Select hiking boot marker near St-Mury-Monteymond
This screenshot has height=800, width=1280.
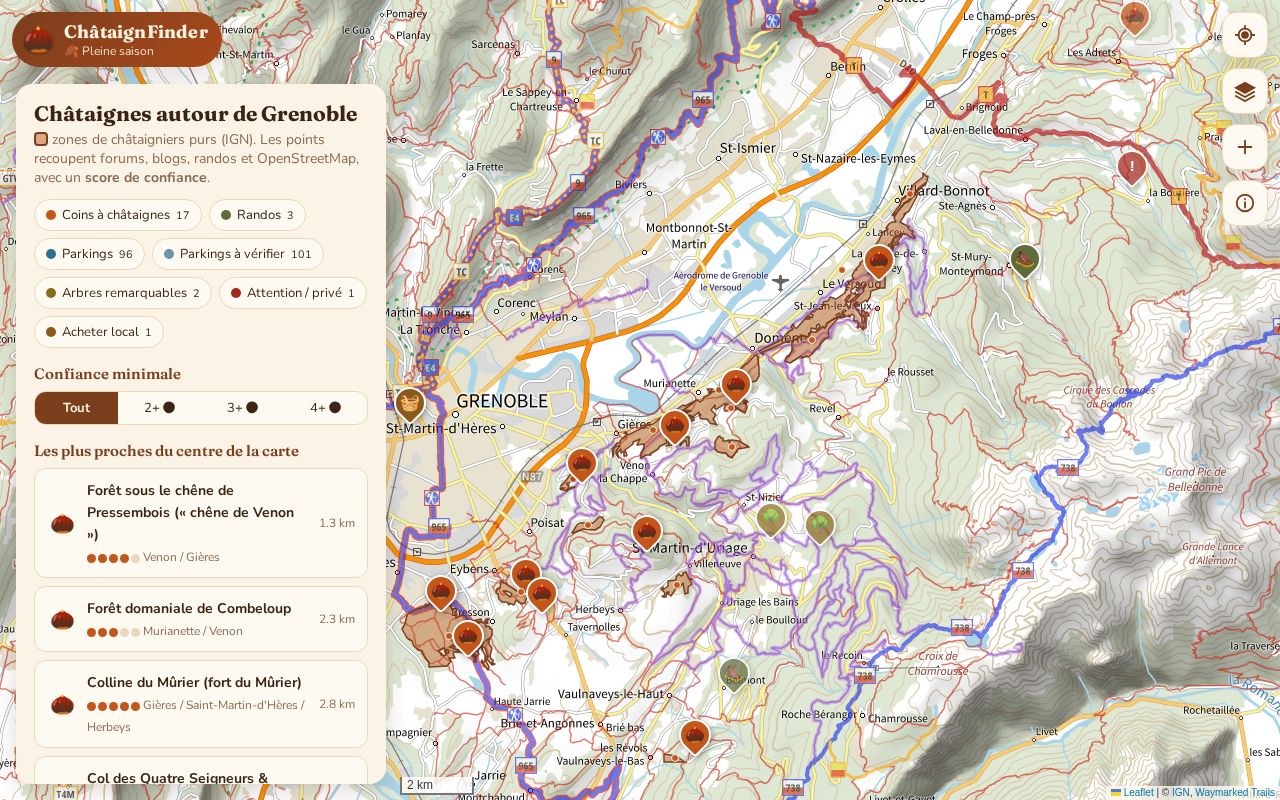point(1025,261)
